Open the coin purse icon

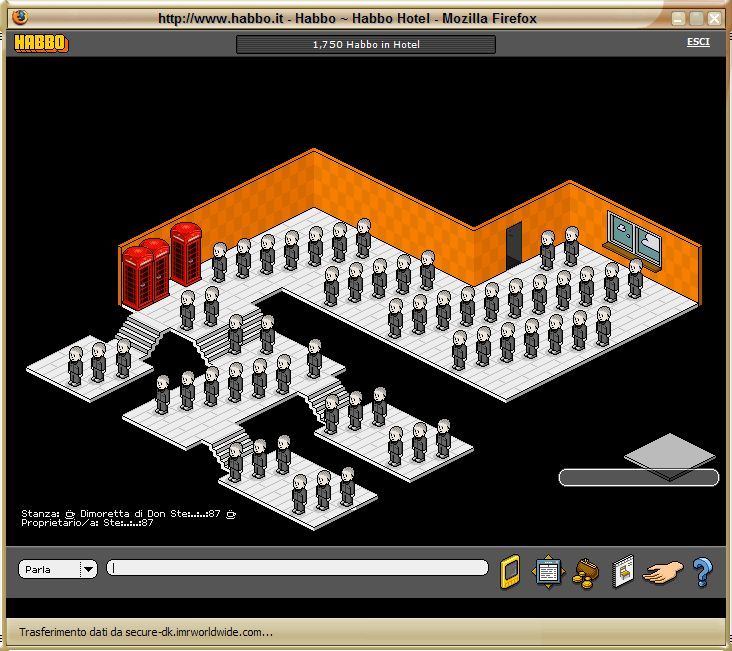[586, 574]
